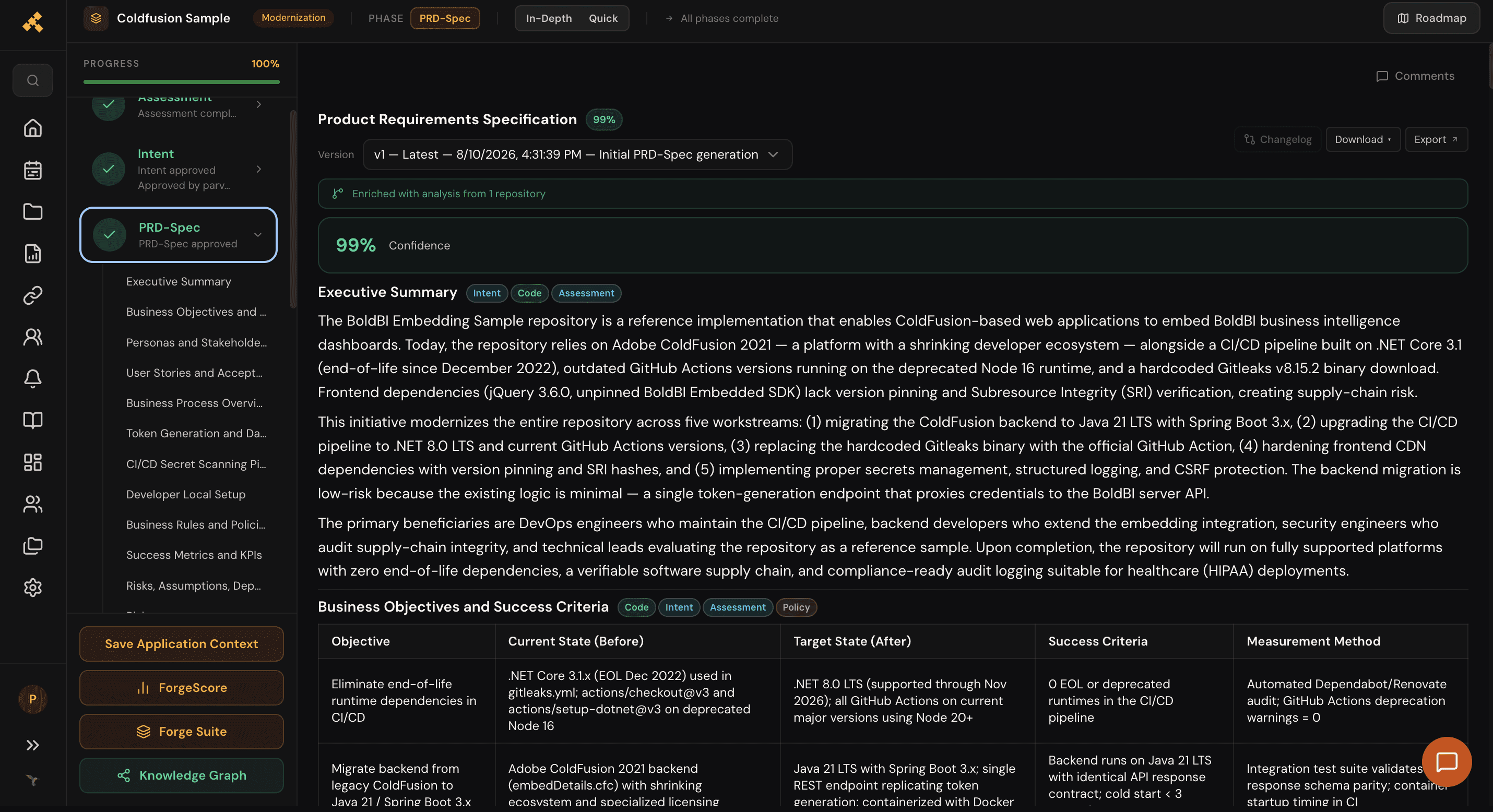
Task: Switch to Quick mode
Action: (x=603, y=18)
